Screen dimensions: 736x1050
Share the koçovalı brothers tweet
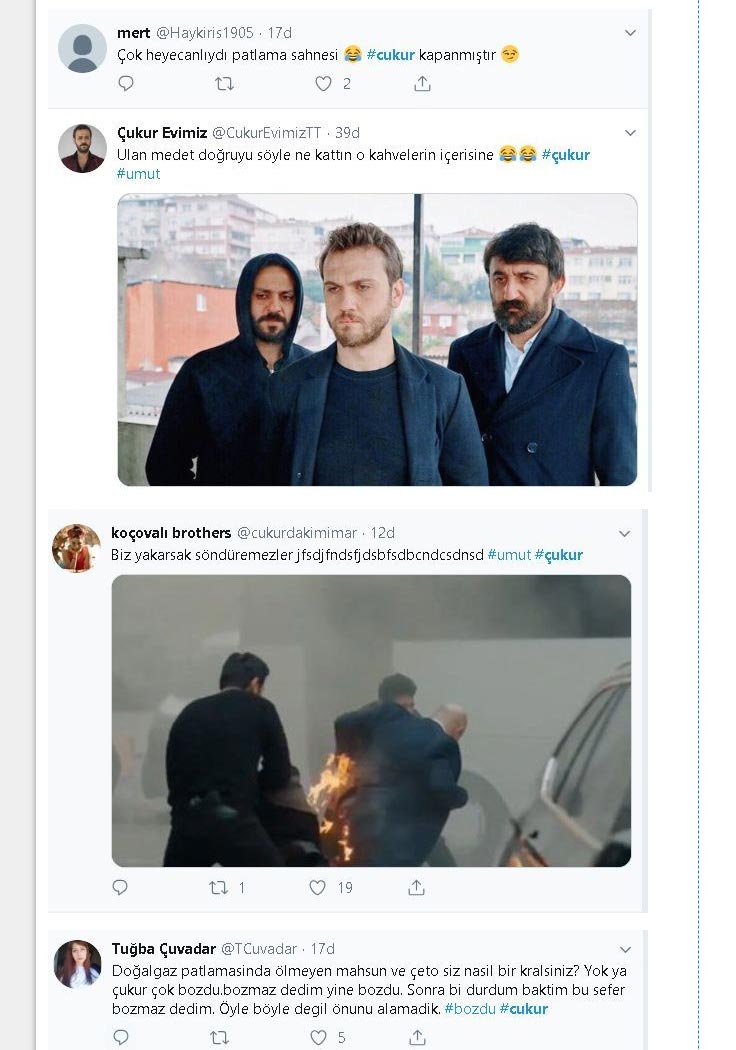[x=416, y=887]
